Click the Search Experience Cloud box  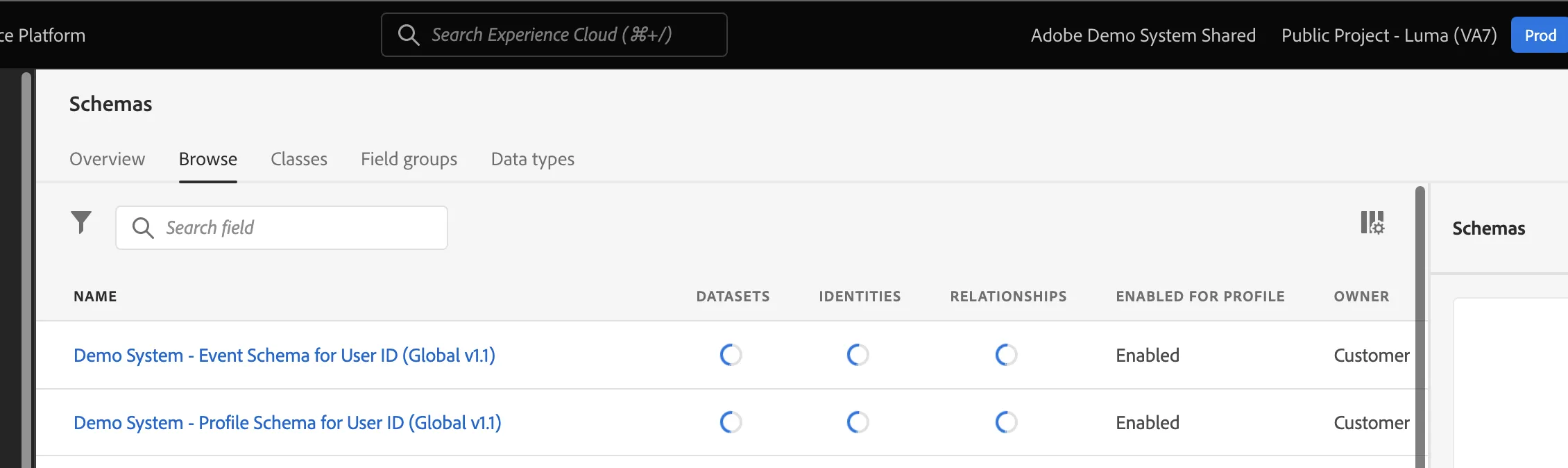(554, 35)
